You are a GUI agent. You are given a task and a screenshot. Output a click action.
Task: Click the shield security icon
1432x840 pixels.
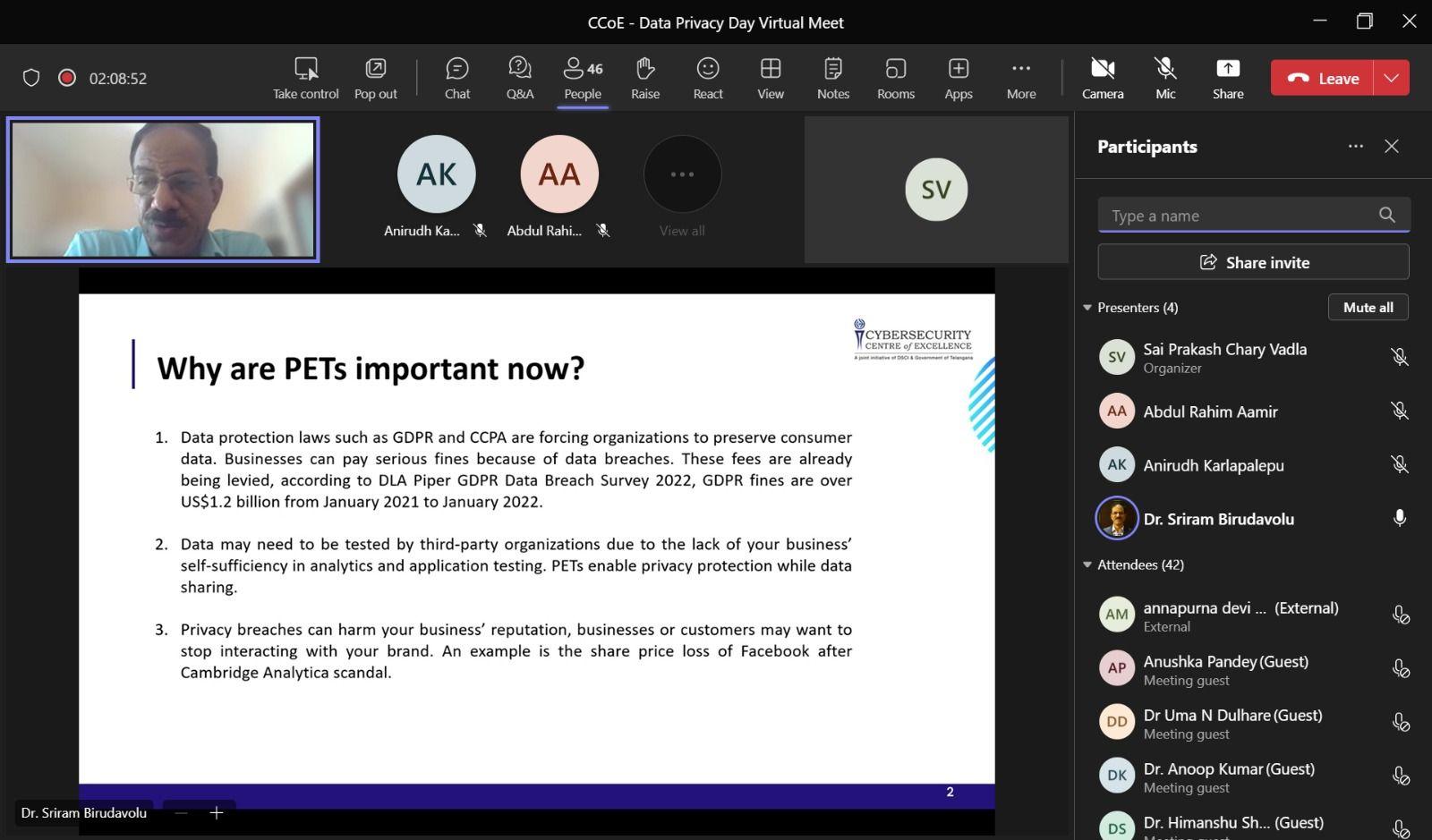point(31,78)
